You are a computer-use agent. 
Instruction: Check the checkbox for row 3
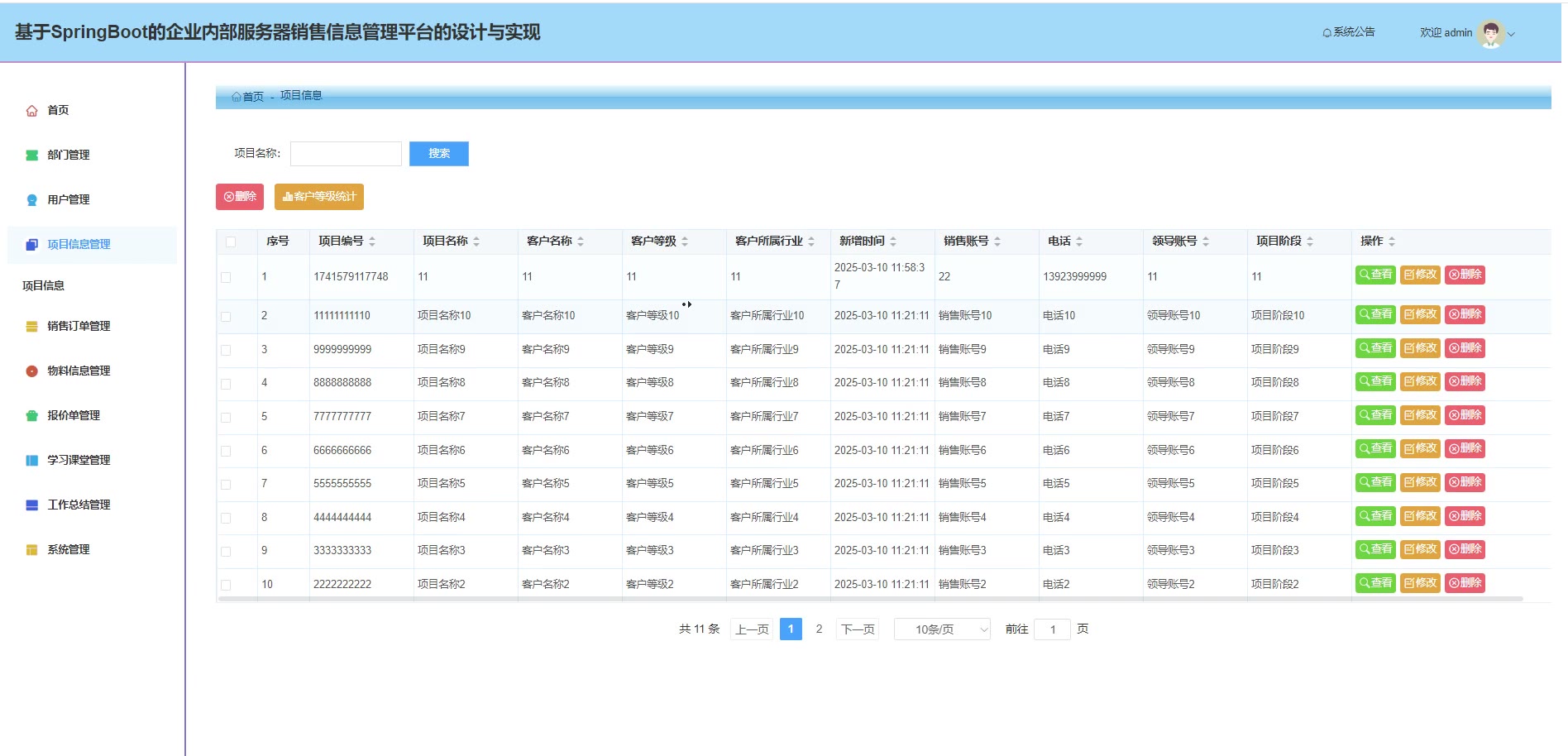[226, 350]
